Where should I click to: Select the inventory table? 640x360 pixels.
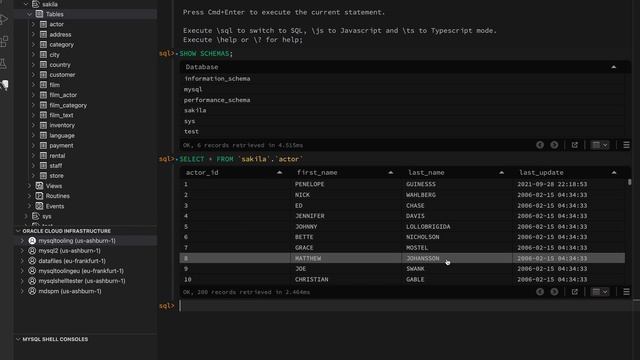pos(62,125)
